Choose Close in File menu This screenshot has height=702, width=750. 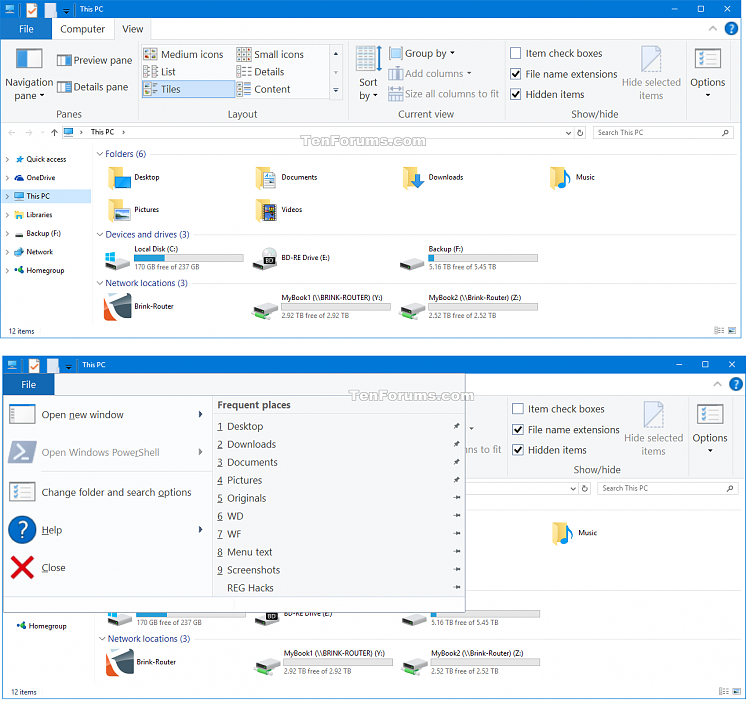coord(108,568)
